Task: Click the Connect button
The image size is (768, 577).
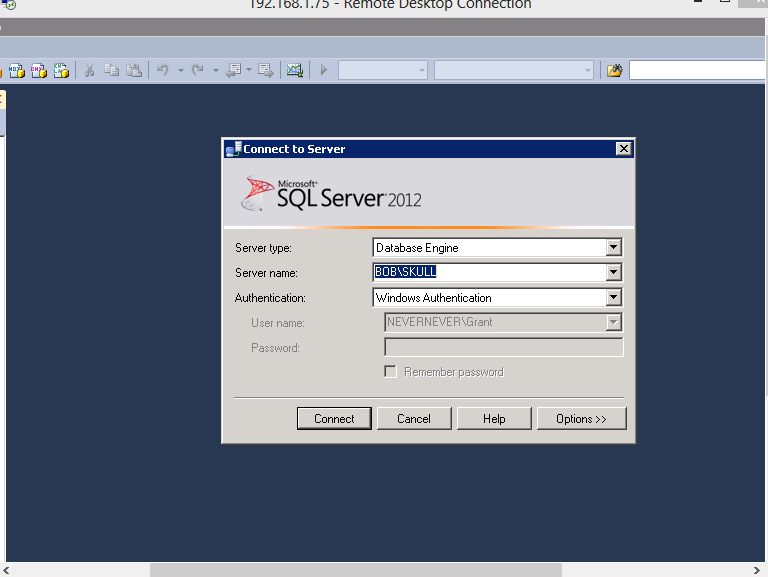Action: [x=334, y=419]
